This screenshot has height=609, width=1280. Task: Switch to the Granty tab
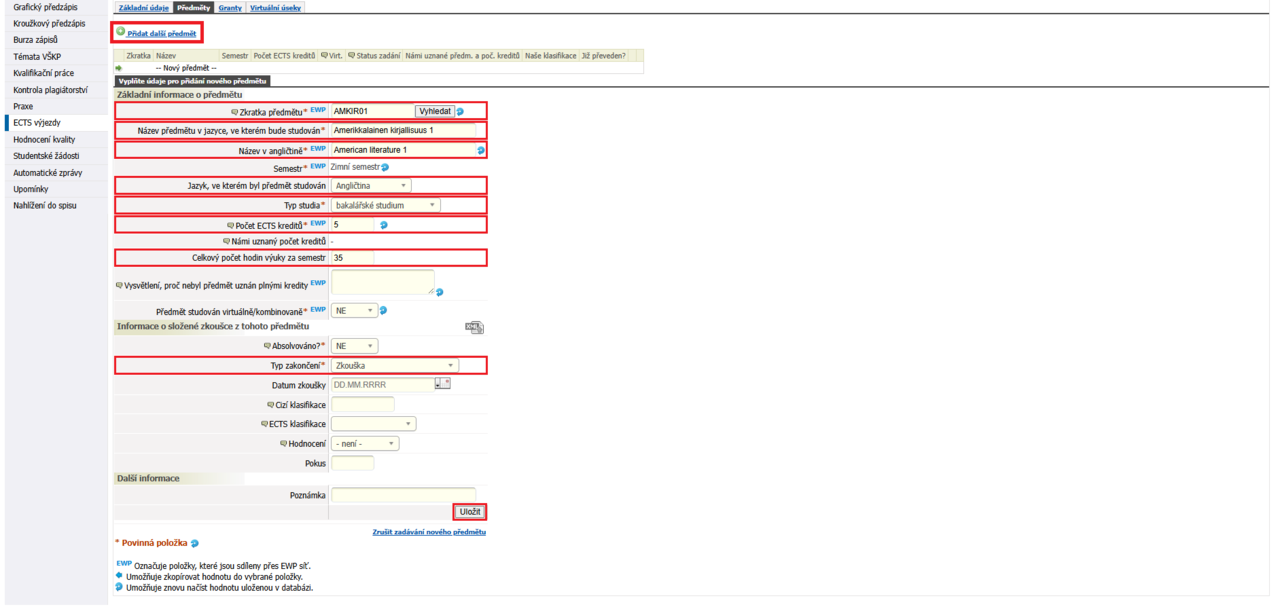pyautogui.click(x=230, y=7)
